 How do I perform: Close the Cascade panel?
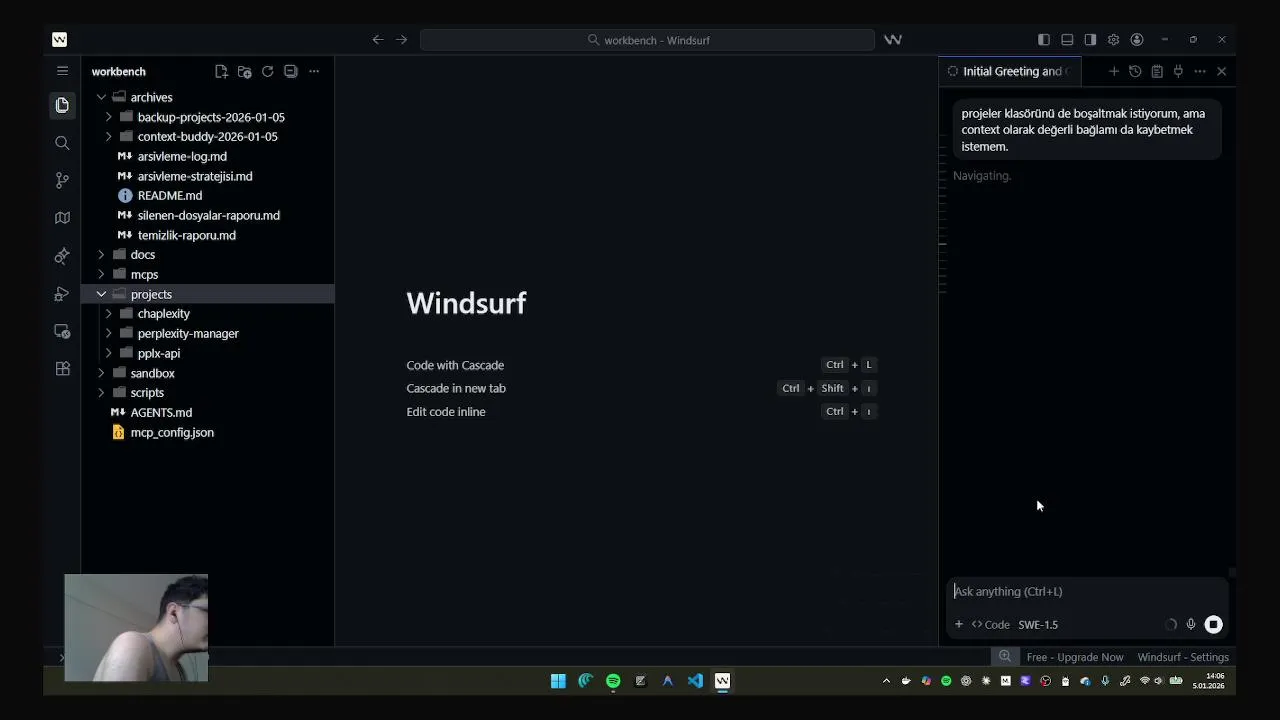1221,71
